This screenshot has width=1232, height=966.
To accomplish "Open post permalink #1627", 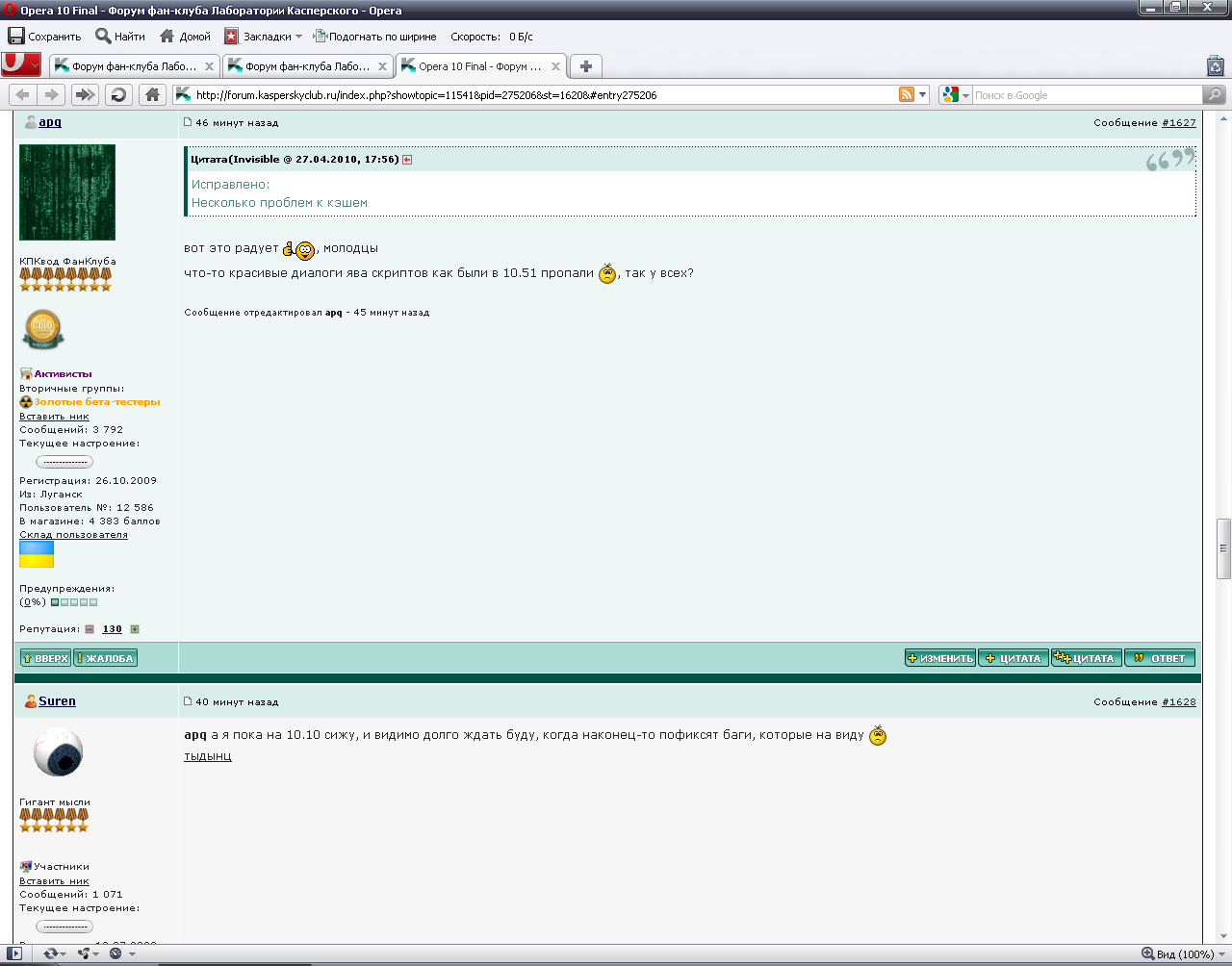I will (1179, 123).
